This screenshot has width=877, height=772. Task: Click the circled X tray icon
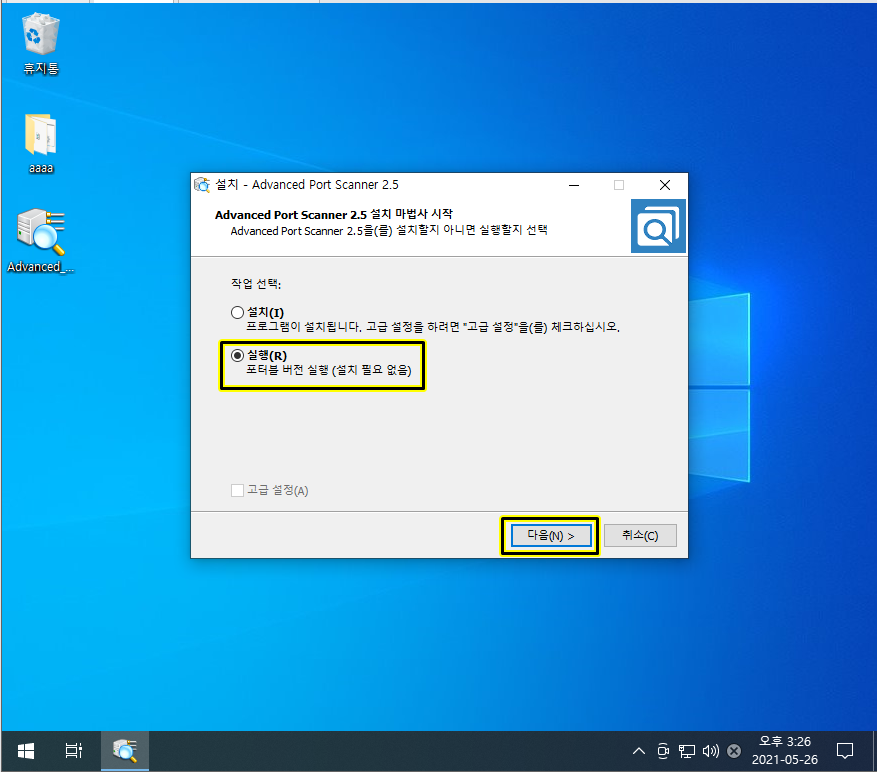point(734,751)
